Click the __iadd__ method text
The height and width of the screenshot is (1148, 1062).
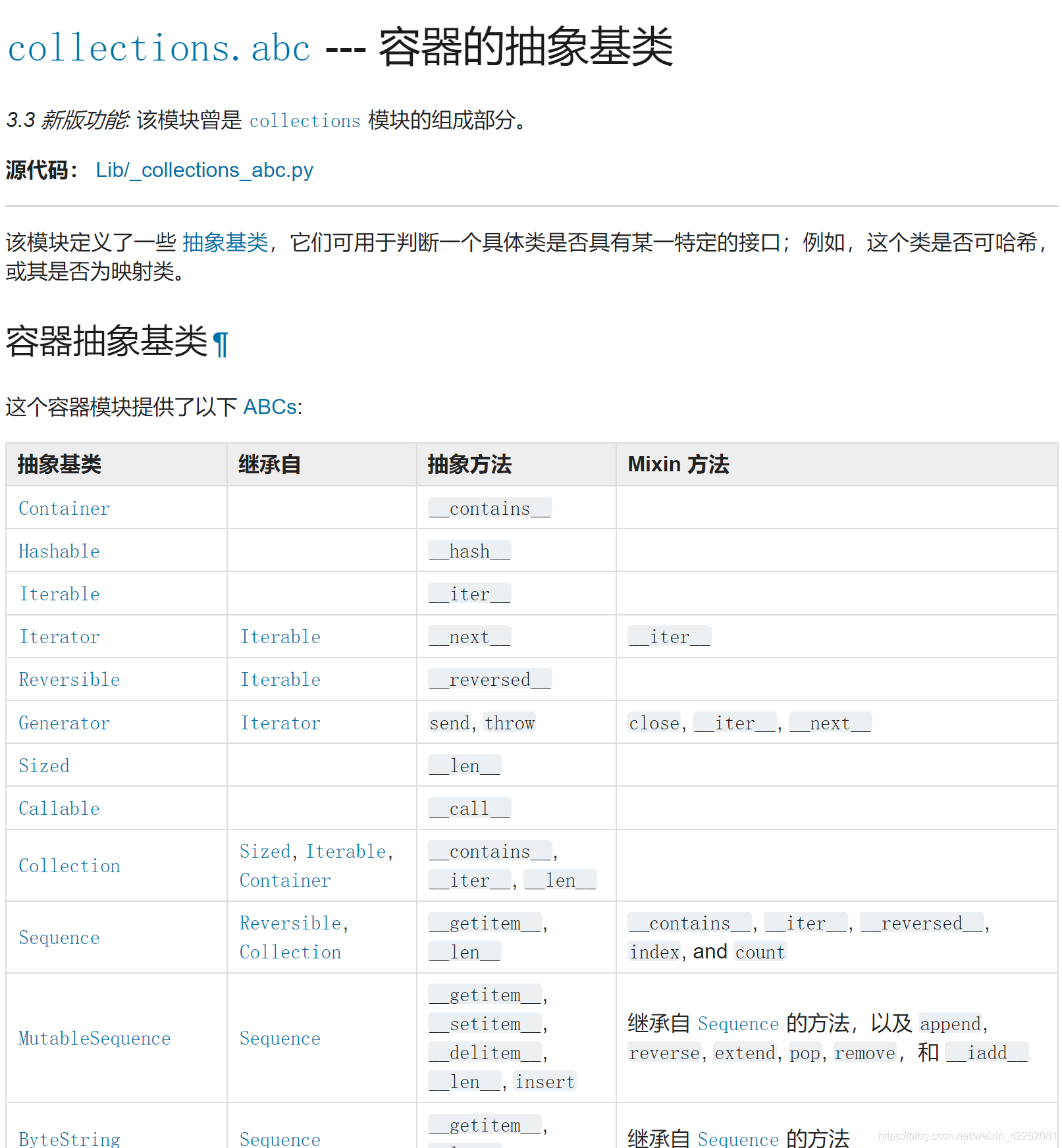[987, 1053]
